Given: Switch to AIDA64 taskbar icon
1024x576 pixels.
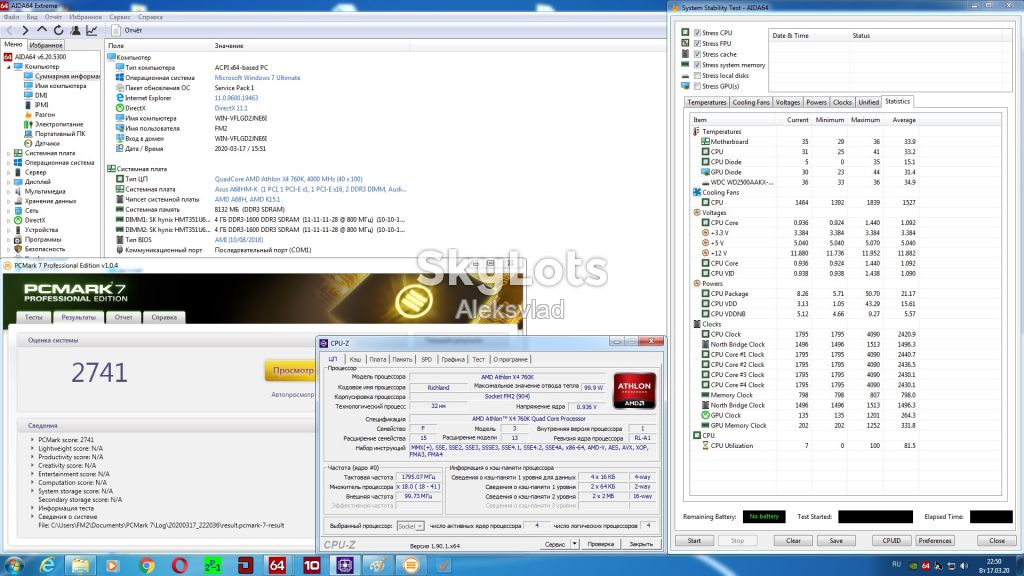Looking at the screenshot, I should (277, 565).
